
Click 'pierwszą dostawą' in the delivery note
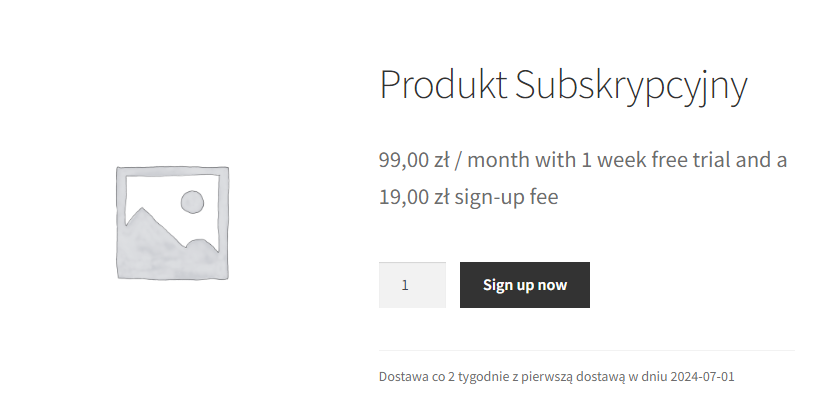(x=573, y=376)
